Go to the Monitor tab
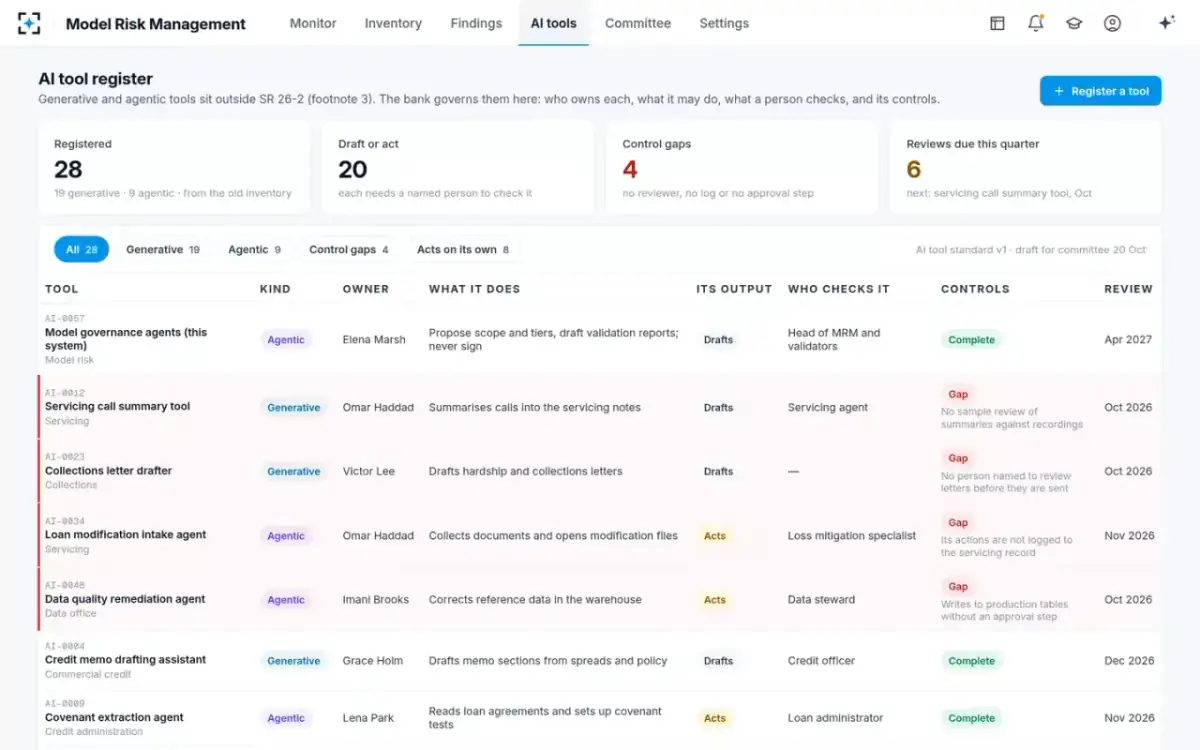Image resolution: width=1200 pixels, height=750 pixels. pos(313,23)
